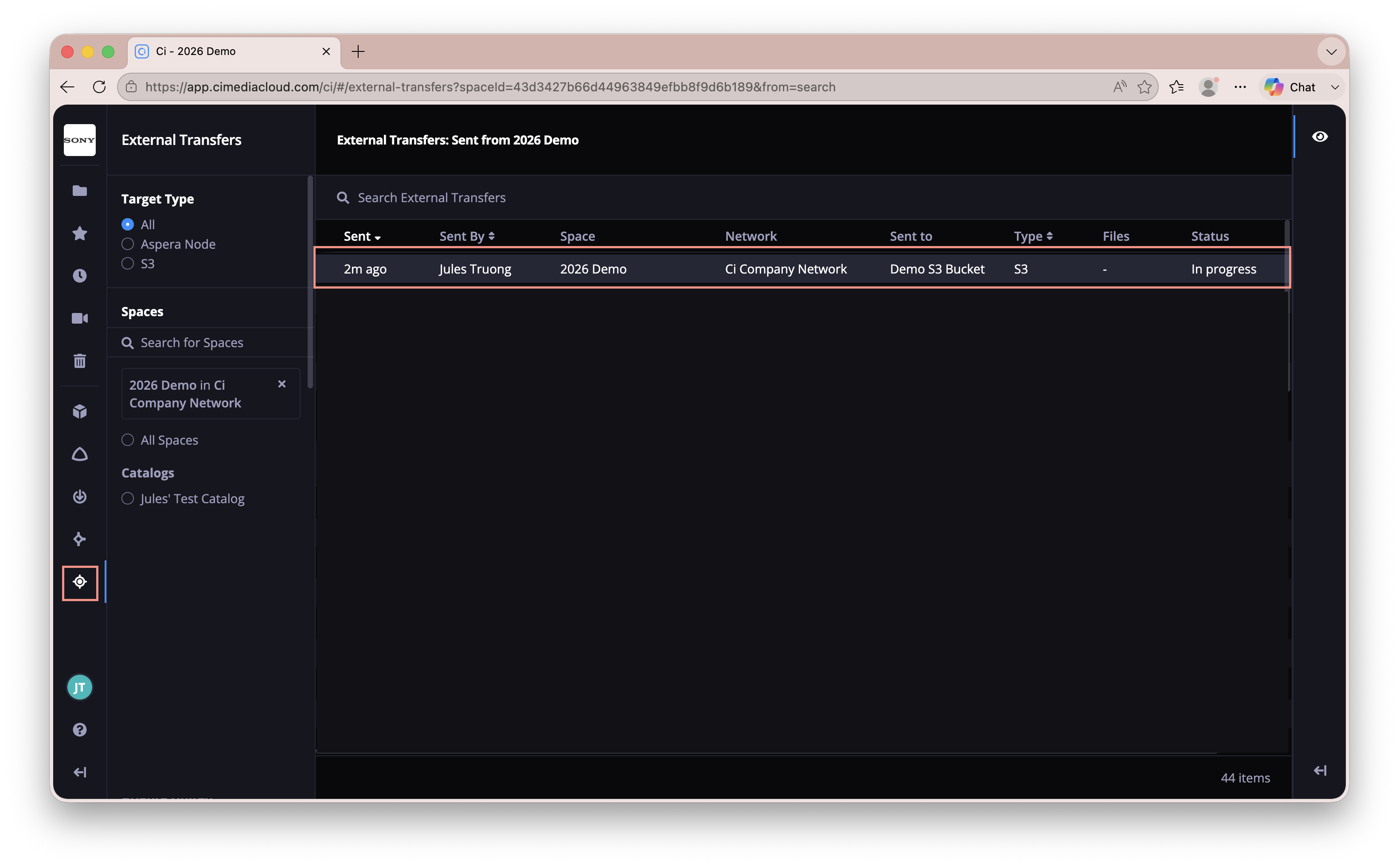Open the video camera icon in sidebar
Viewport: 1399px width, 868px height.
point(79,318)
